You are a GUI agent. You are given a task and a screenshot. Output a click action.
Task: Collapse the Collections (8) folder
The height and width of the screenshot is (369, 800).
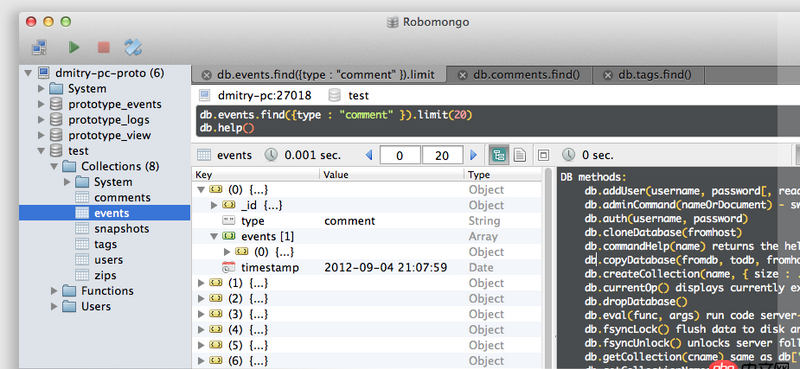point(54,166)
